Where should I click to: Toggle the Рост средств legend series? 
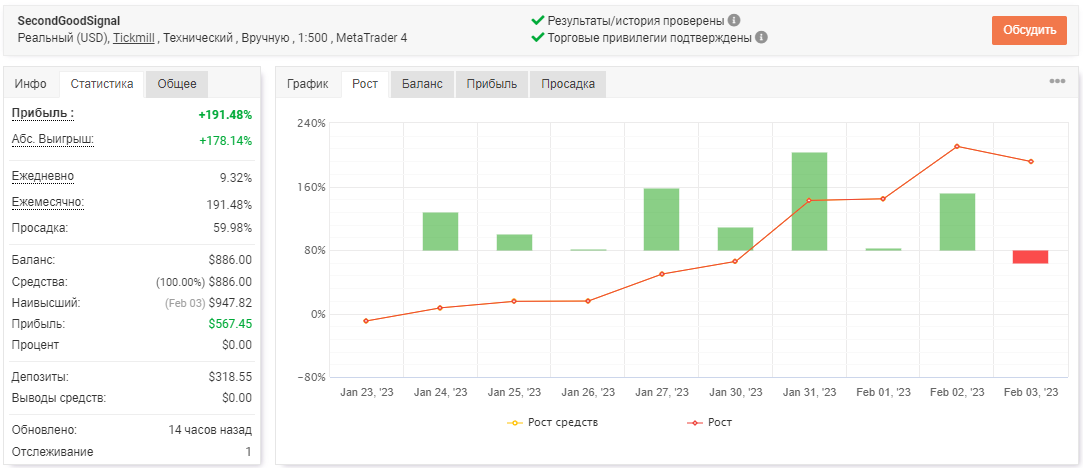(x=553, y=422)
